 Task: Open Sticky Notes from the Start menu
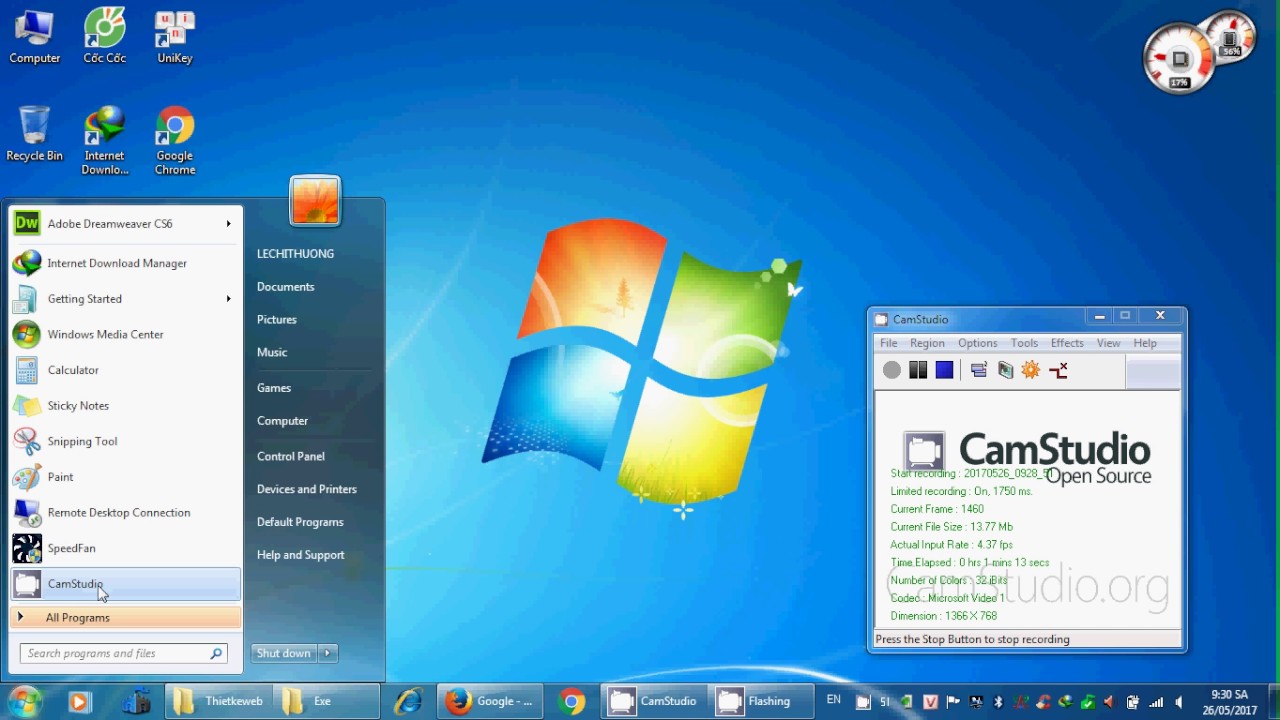[x=125, y=406]
